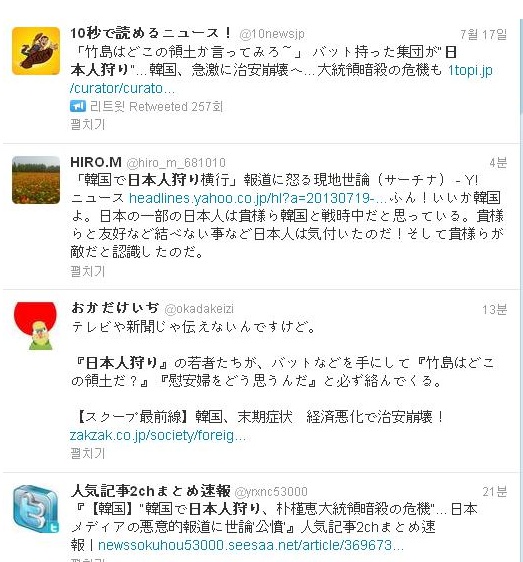
Task: Follow the zakzak.co.jp society link
Action: (158, 435)
